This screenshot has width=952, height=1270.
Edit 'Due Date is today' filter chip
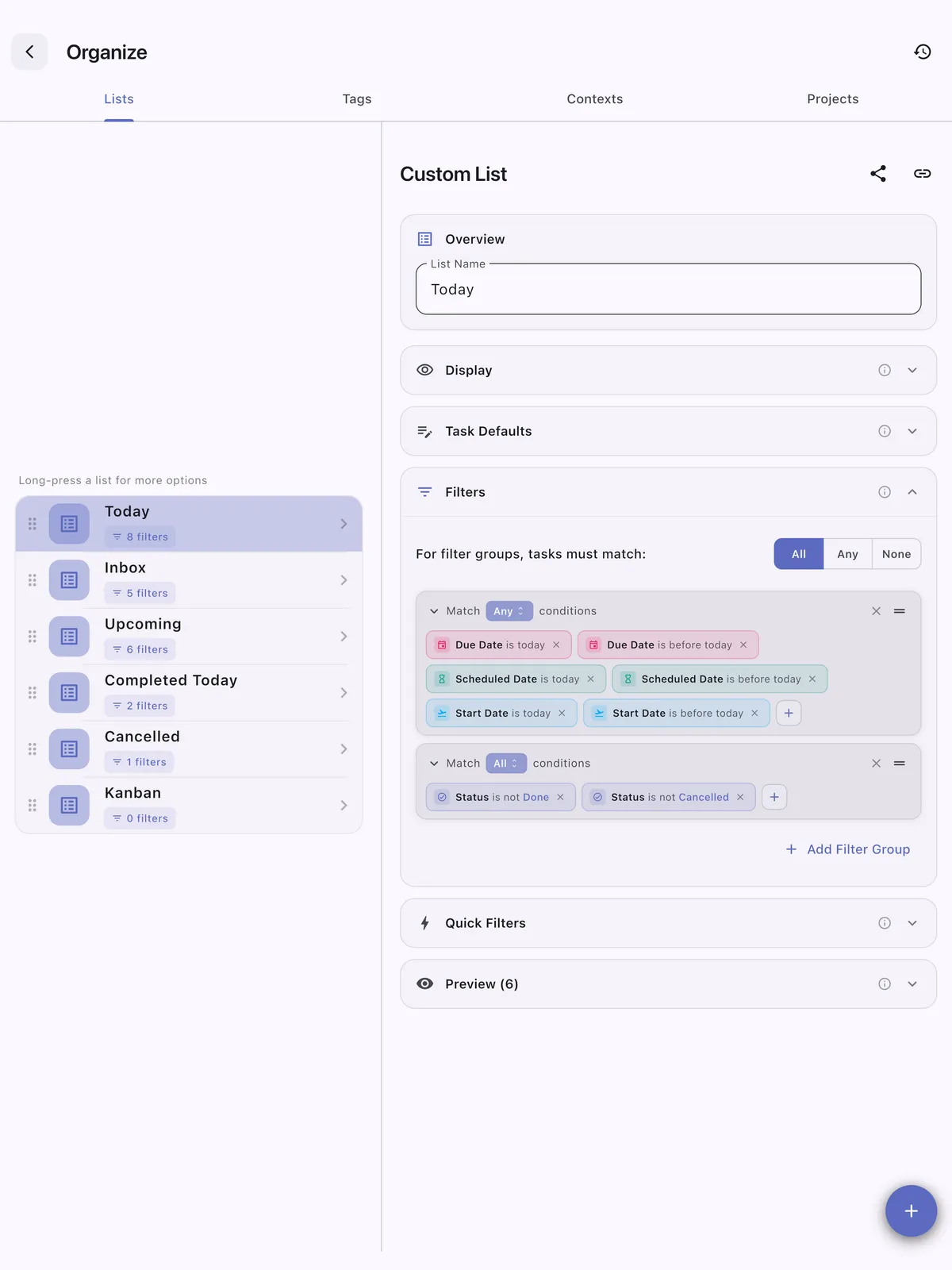pyautogui.click(x=500, y=645)
